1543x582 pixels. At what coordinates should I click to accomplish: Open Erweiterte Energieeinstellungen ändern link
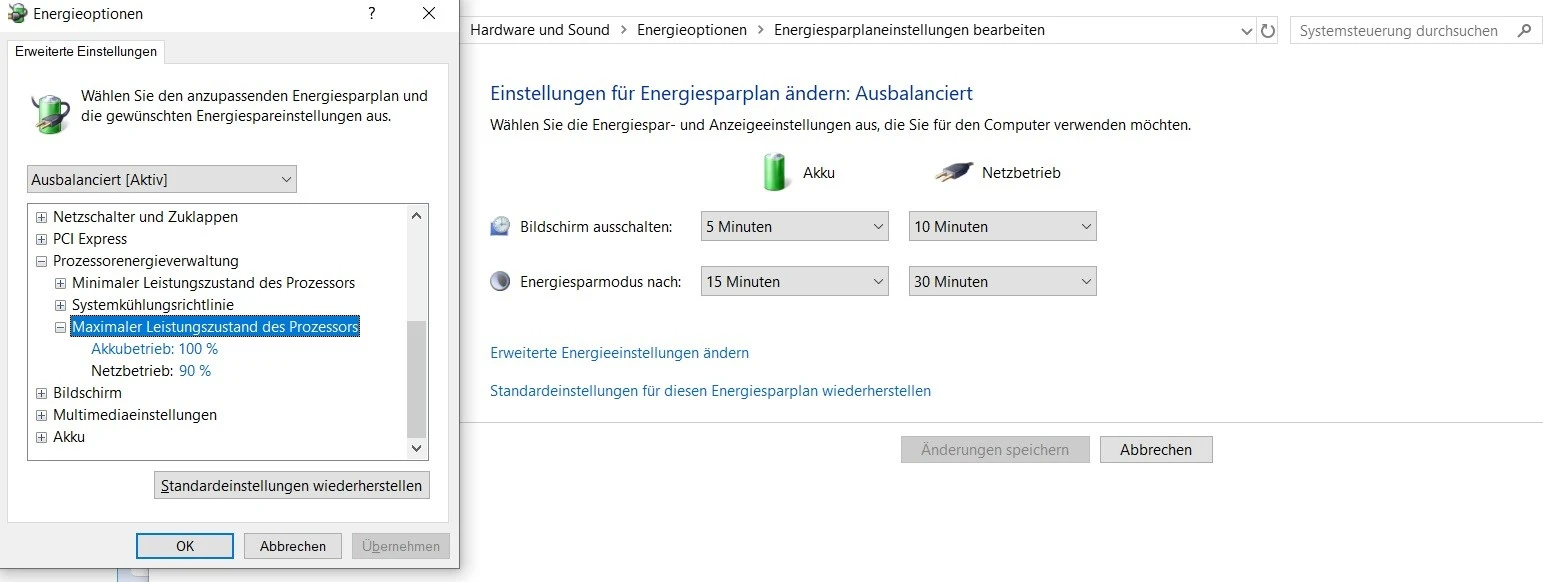(x=619, y=353)
